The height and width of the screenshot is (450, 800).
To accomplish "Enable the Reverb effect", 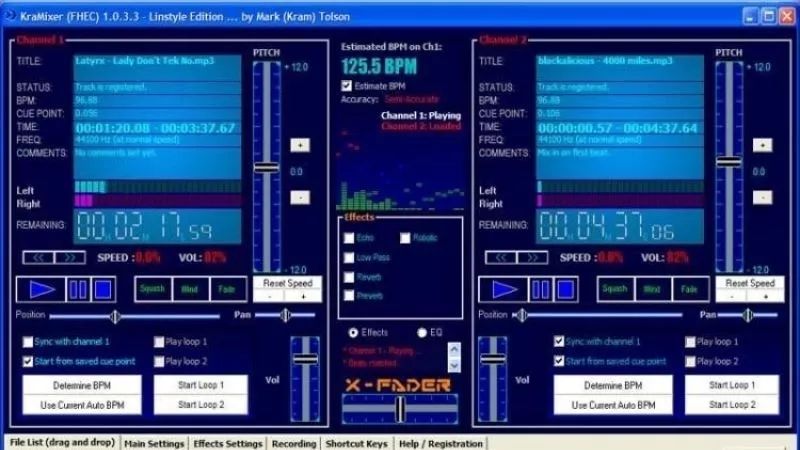I will coord(349,277).
